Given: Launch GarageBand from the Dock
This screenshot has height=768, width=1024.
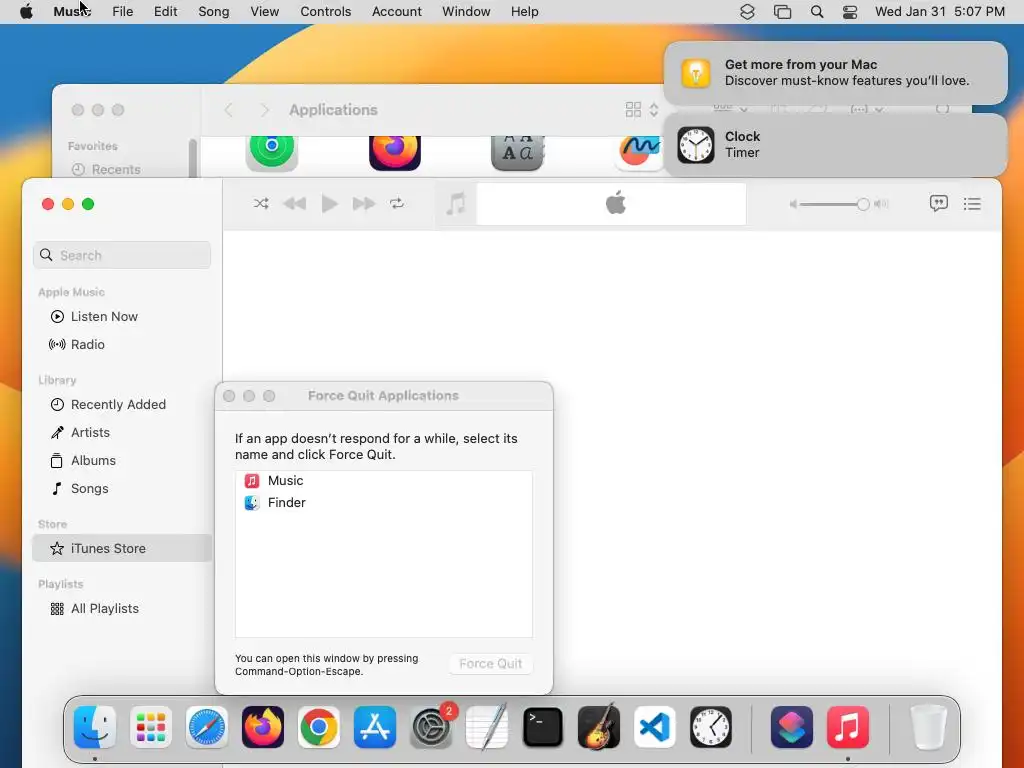Looking at the screenshot, I should pos(599,727).
